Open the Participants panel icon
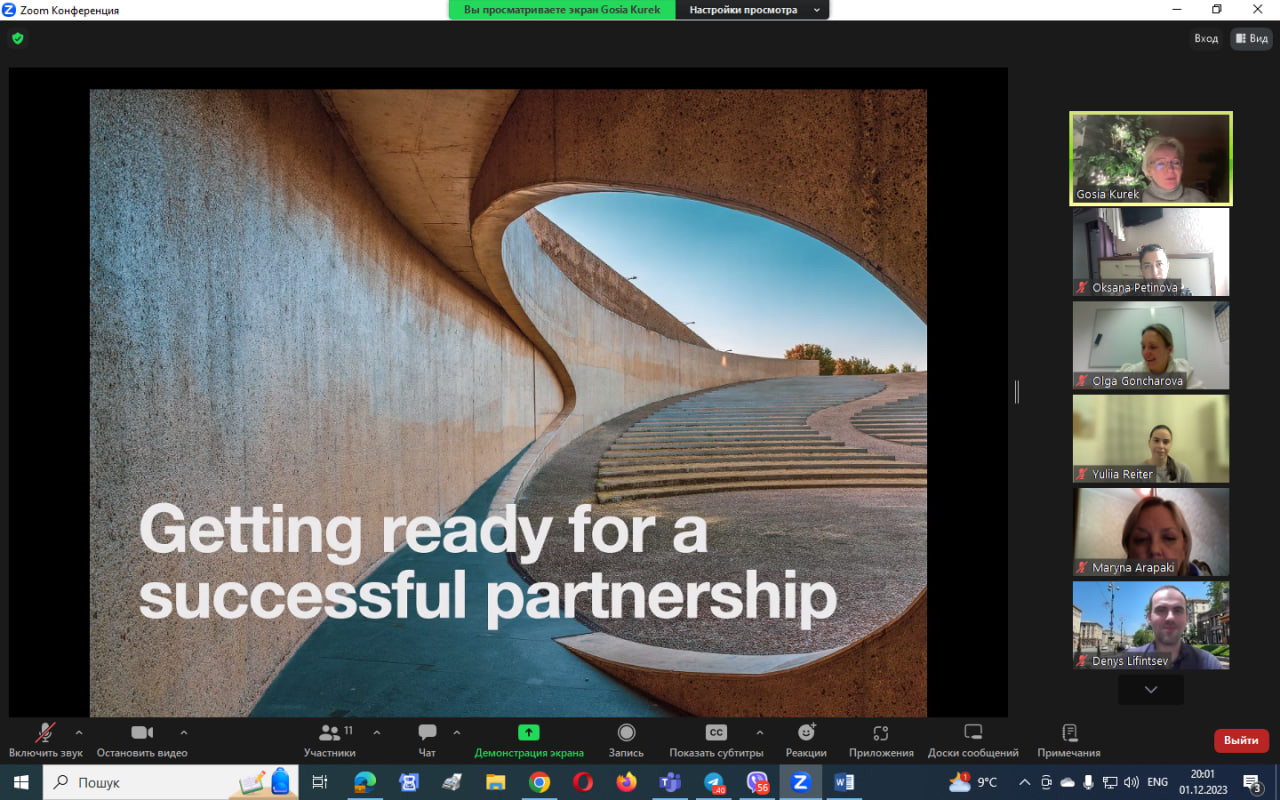This screenshot has width=1280, height=800. 329,733
